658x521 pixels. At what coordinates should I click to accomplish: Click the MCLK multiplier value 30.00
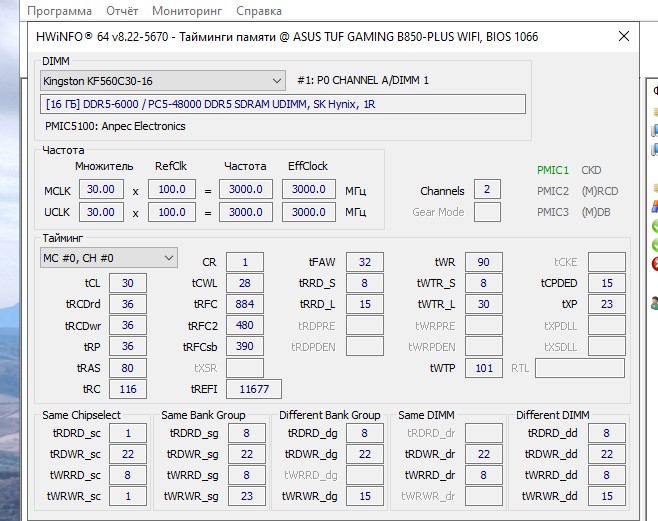tap(101, 189)
